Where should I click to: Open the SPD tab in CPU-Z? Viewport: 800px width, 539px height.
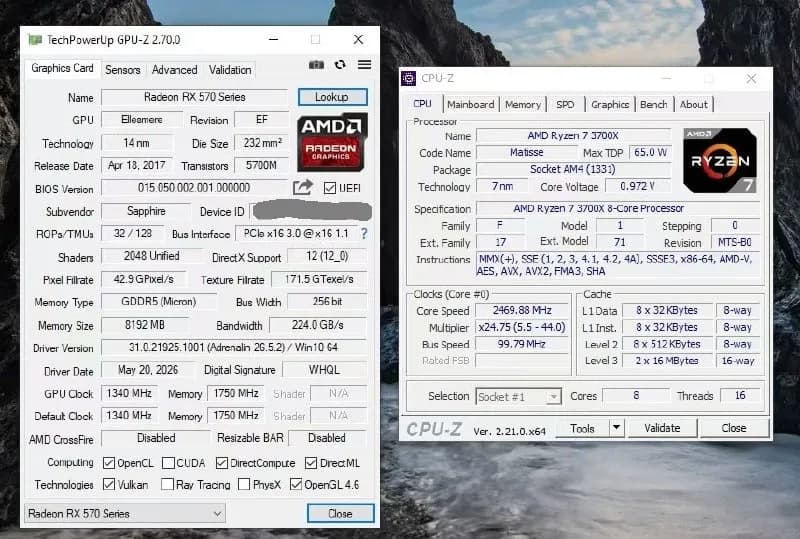point(565,105)
